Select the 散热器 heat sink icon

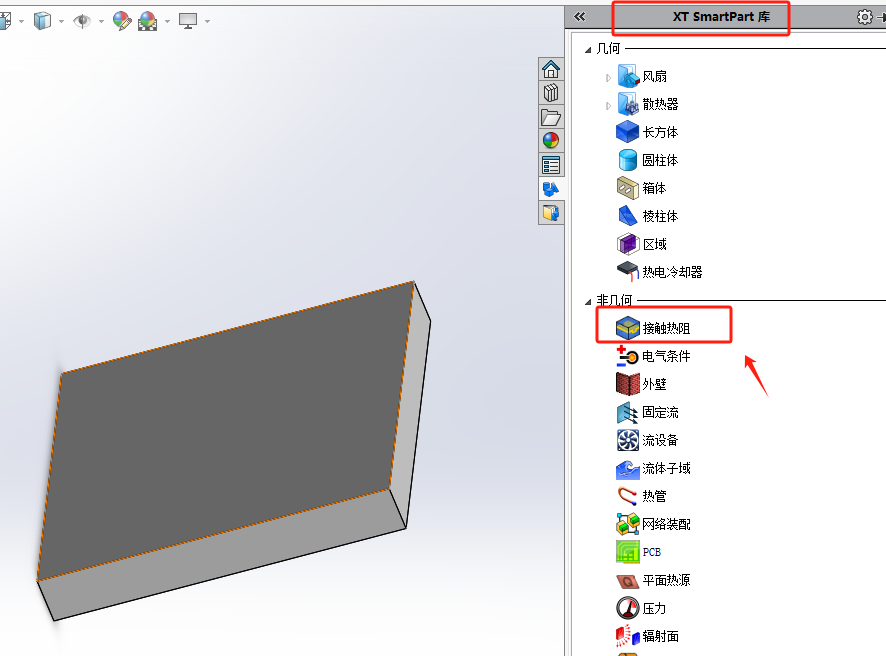pos(628,104)
